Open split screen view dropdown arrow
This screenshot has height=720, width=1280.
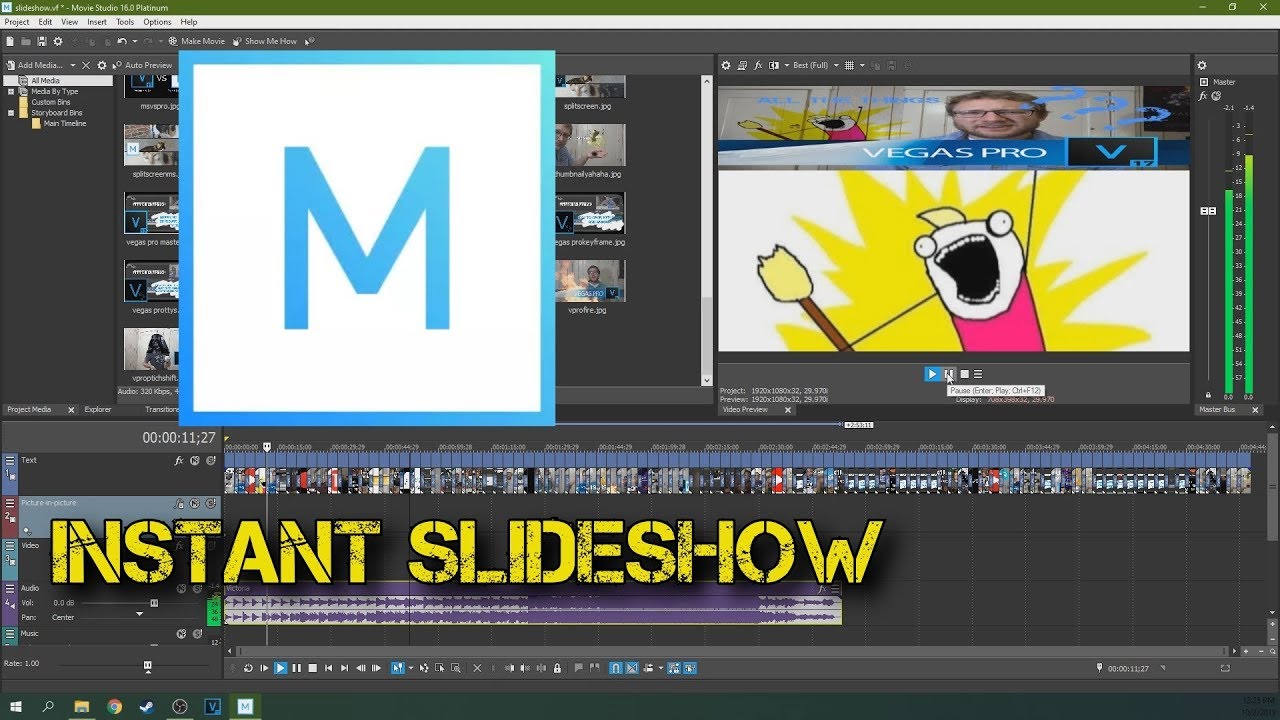(786, 65)
